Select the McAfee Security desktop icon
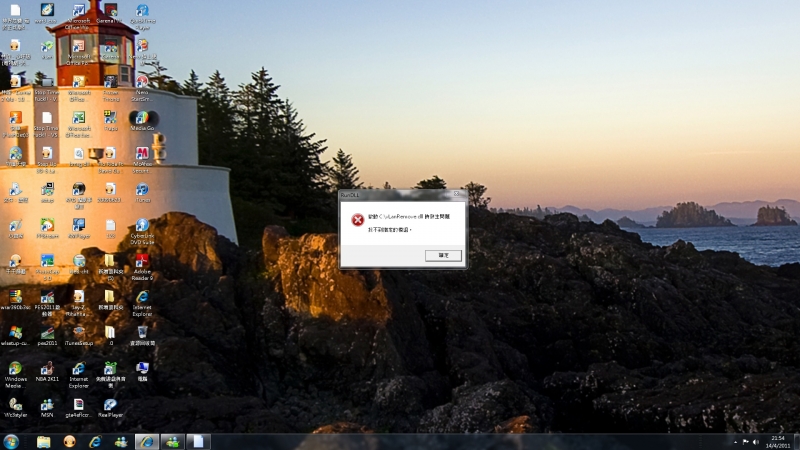The width and height of the screenshot is (800, 450). (142, 153)
